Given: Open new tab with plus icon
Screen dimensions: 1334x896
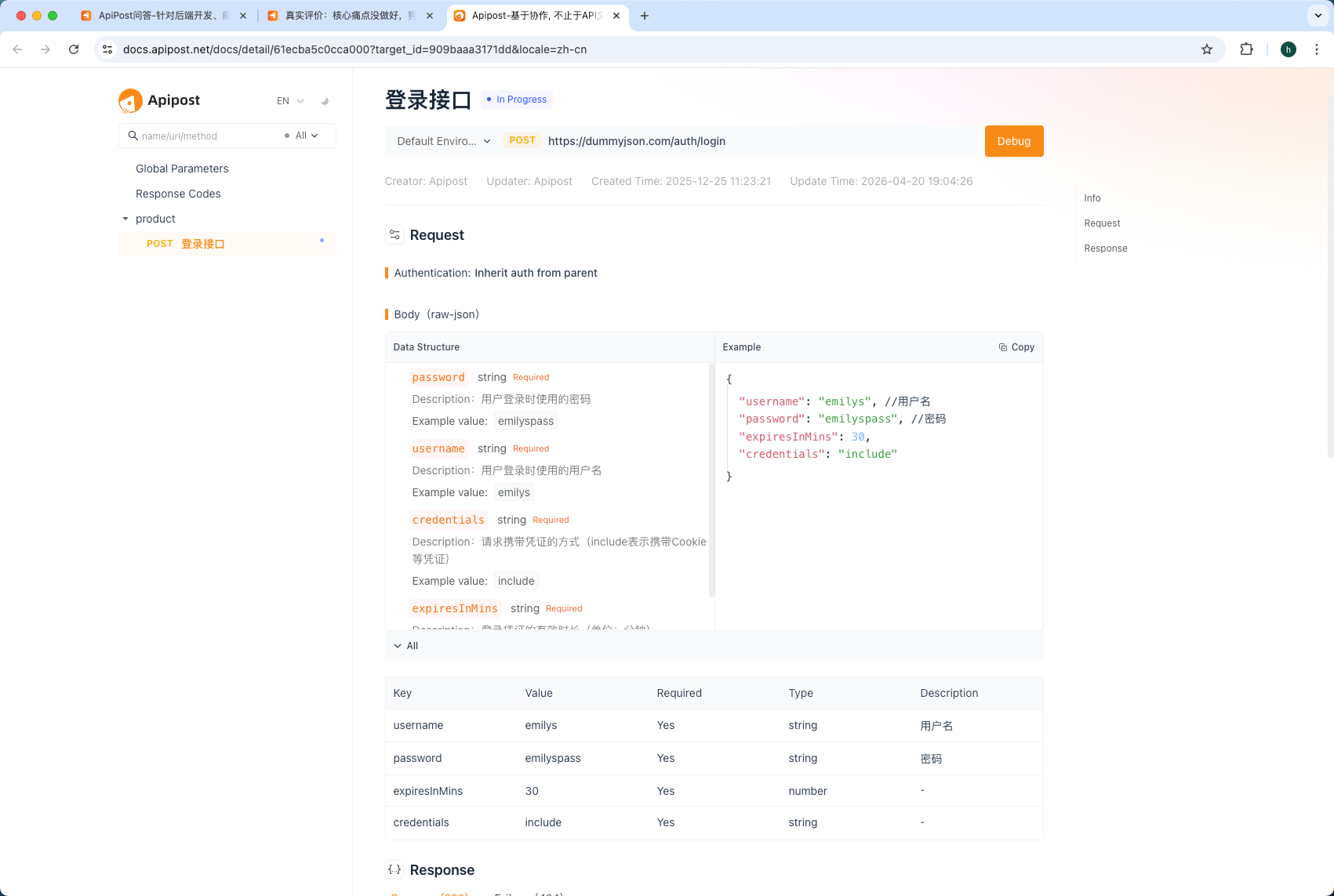Looking at the screenshot, I should point(645,16).
